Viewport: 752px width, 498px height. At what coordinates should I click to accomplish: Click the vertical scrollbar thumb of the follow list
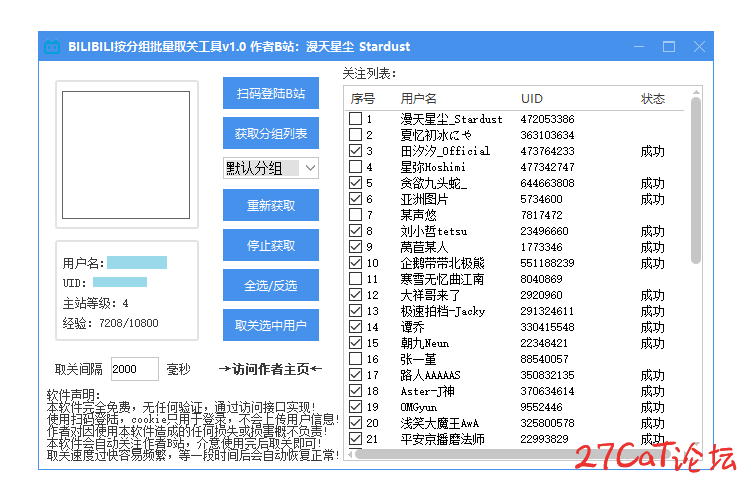point(696,180)
